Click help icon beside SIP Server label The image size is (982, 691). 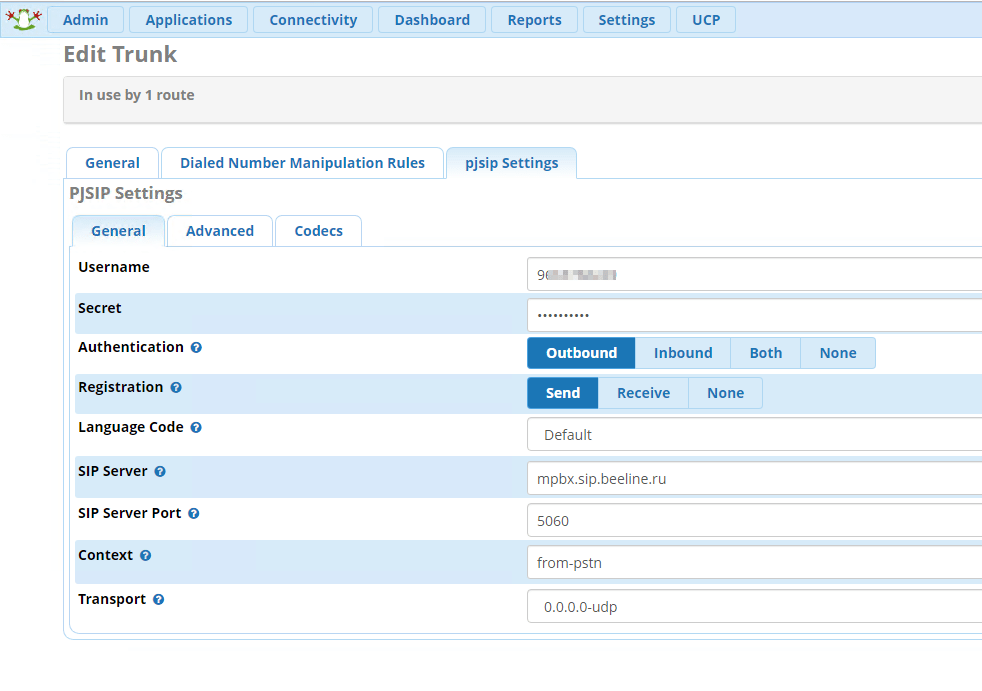coord(160,472)
